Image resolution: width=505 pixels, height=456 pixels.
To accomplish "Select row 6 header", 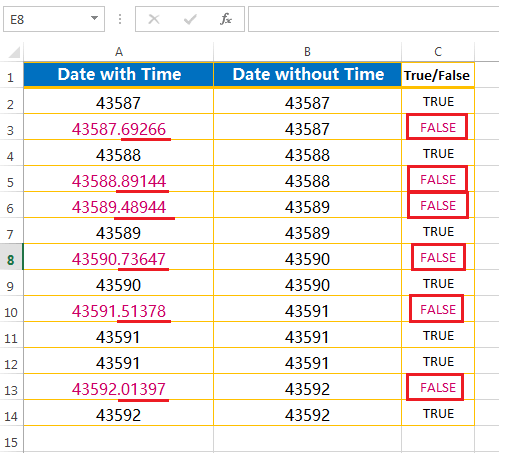I will pyautogui.click(x=11, y=205).
